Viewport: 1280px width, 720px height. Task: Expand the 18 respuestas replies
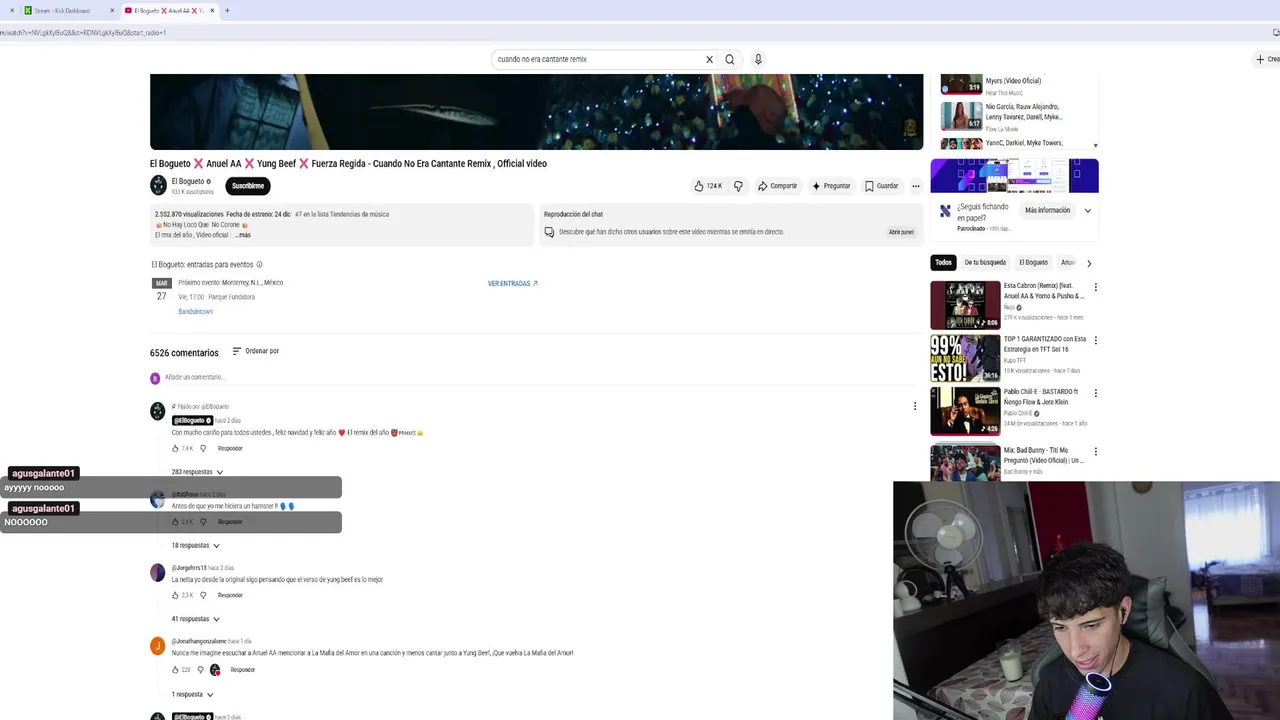(195, 546)
